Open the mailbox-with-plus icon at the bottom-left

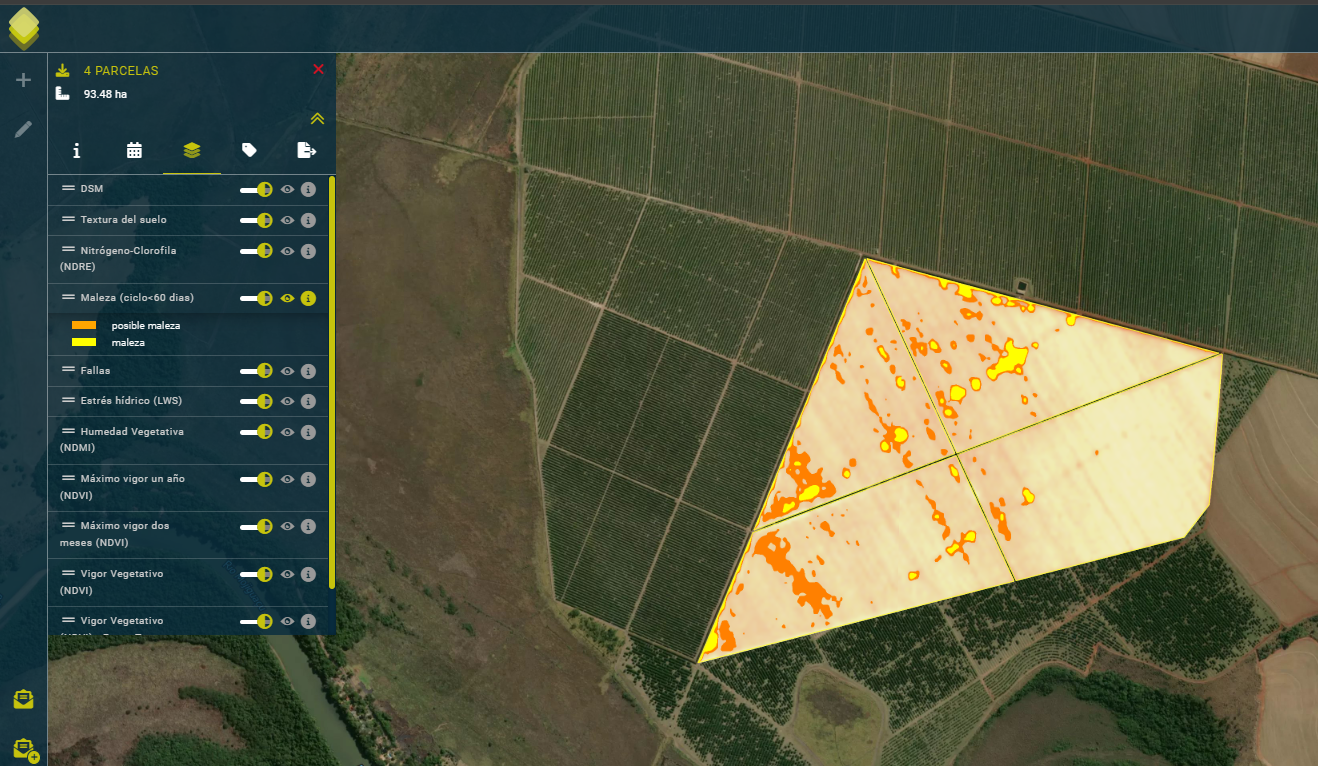click(24, 749)
